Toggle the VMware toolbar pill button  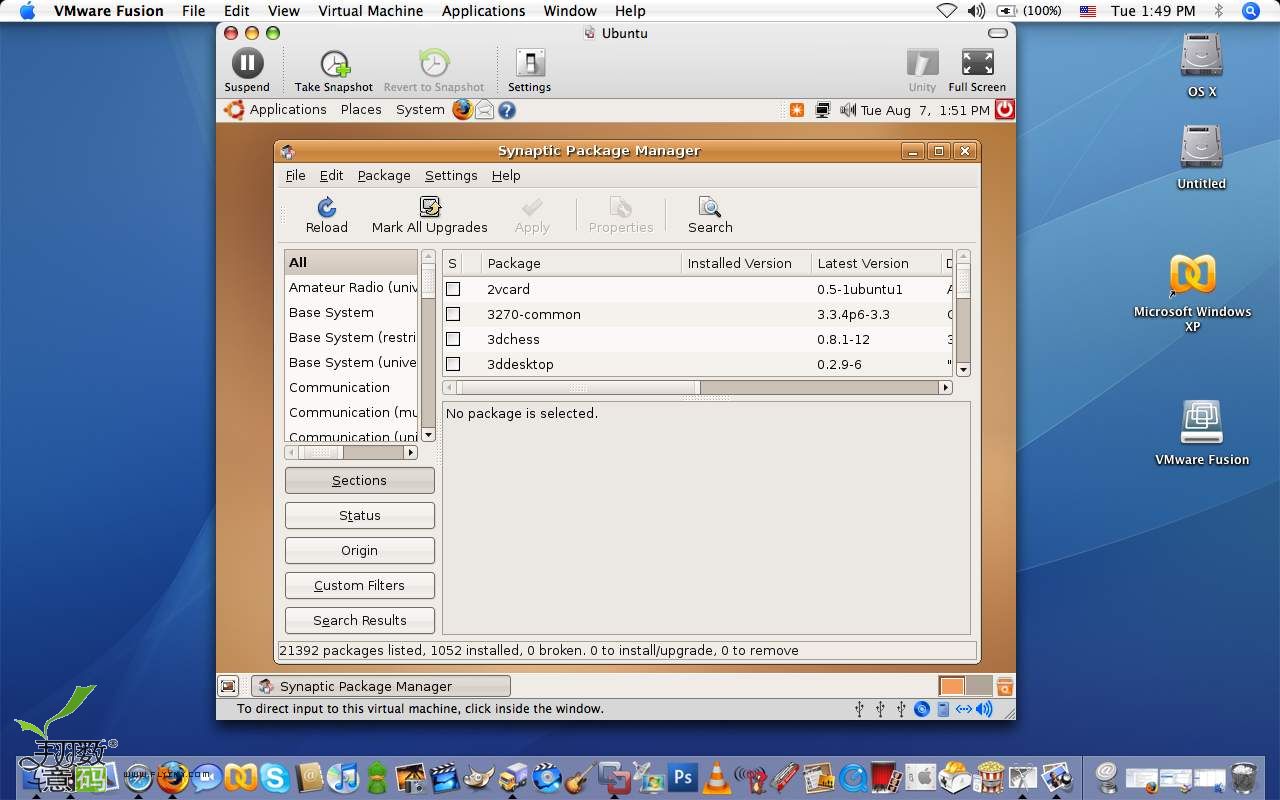pos(997,33)
